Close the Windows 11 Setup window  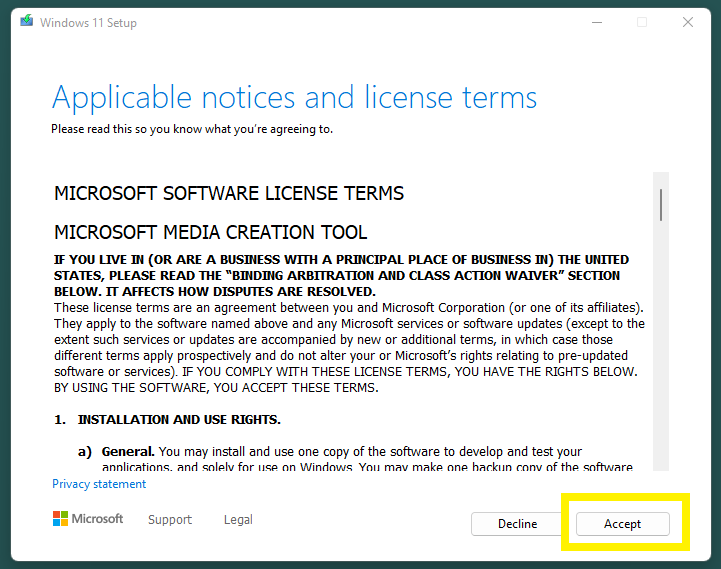click(688, 22)
